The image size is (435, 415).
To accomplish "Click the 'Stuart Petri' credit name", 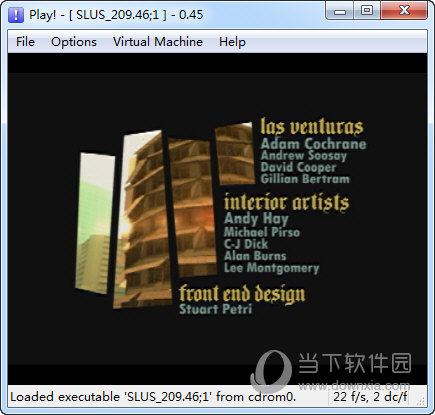I will [216, 309].
